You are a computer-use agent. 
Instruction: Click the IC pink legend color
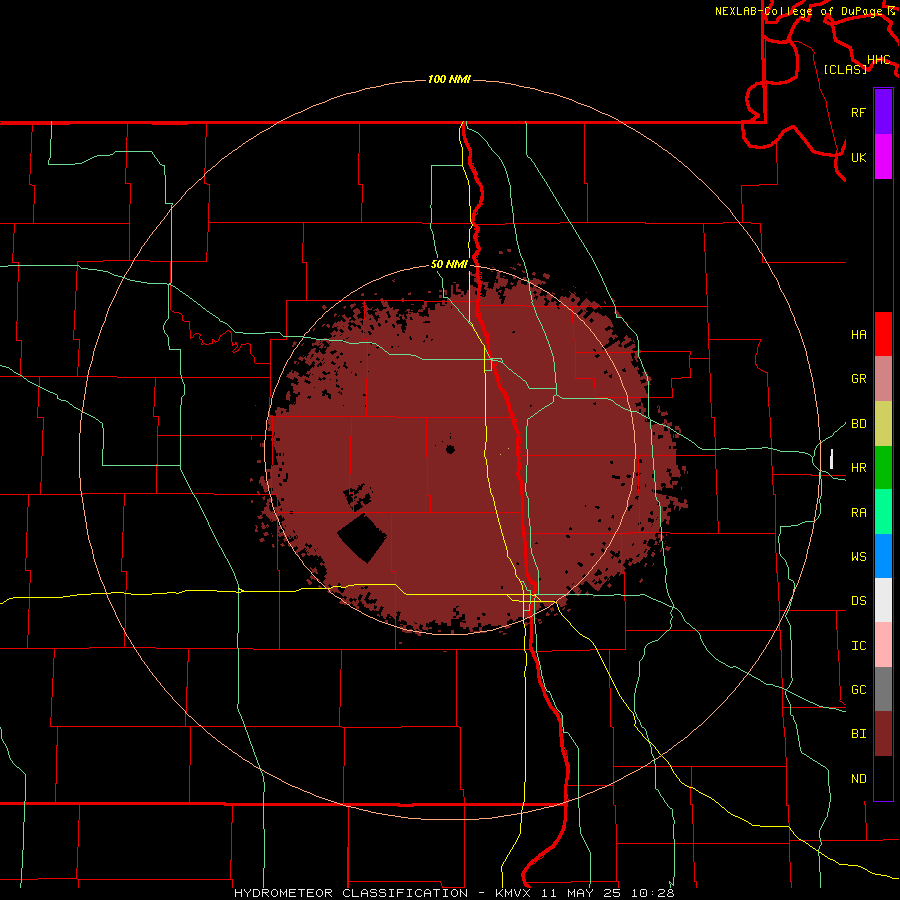883,645
